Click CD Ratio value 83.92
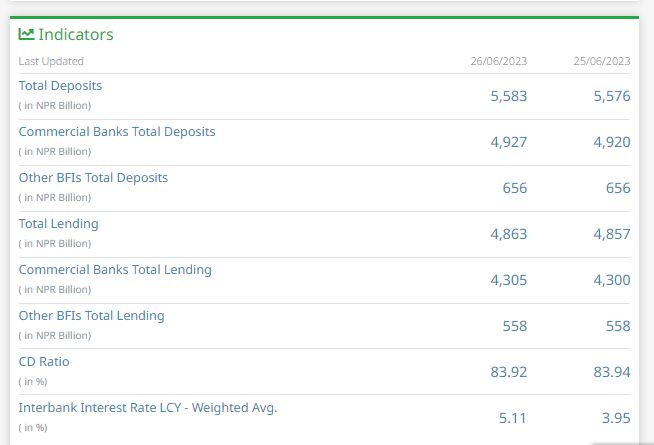Image resolution: width=654 pixels, height=445 pixels. pos(508,372)
